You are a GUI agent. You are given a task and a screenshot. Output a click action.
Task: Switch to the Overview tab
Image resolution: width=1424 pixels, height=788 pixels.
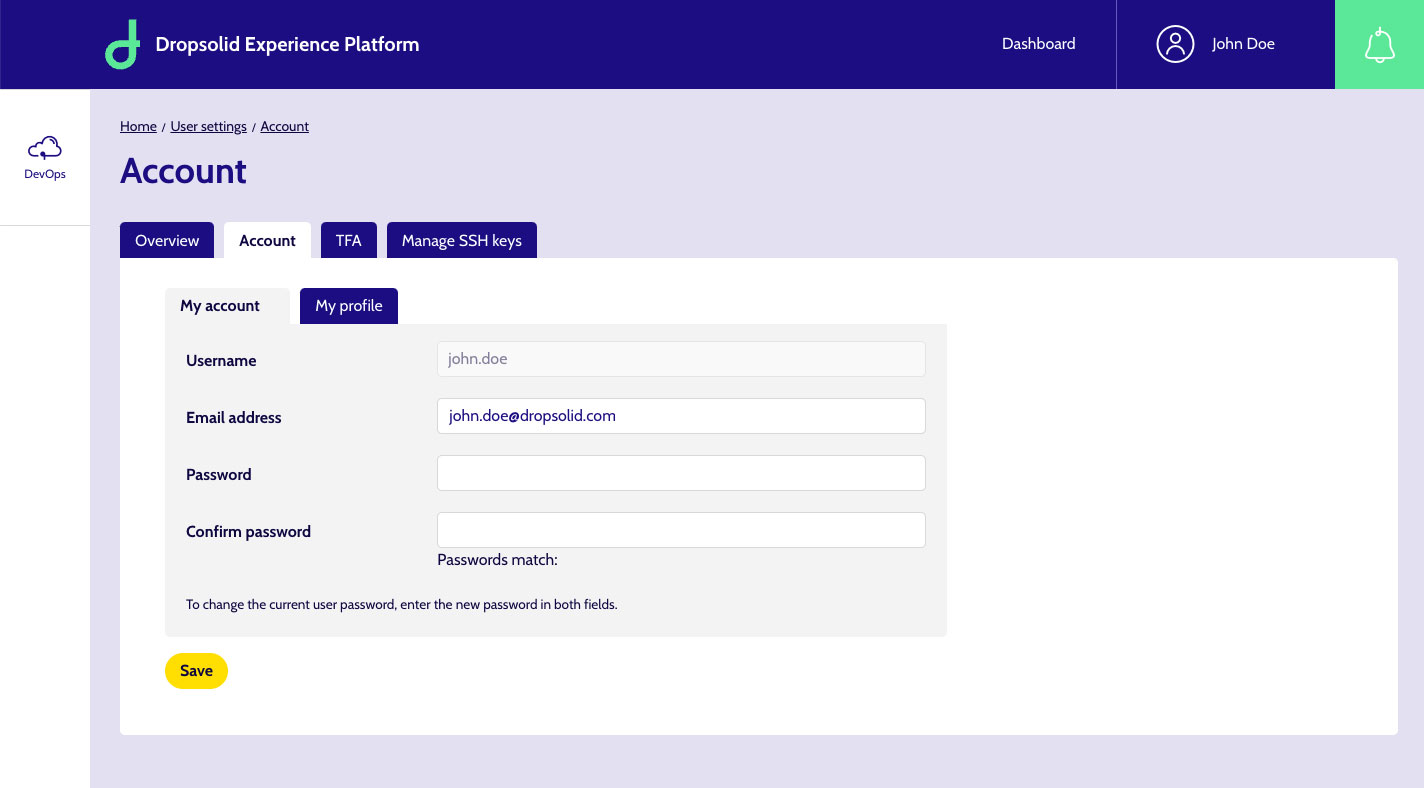click(x=167, y=240)
